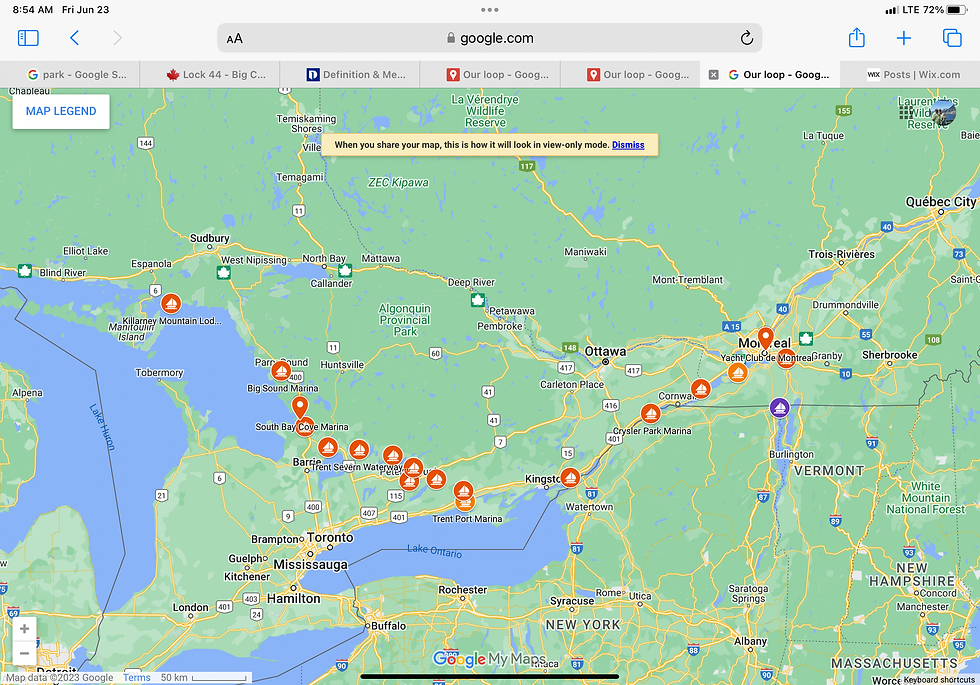Select the orange pin on Montreal
The width and height of the screenshot is (980, 685).
tap(766, 338)
